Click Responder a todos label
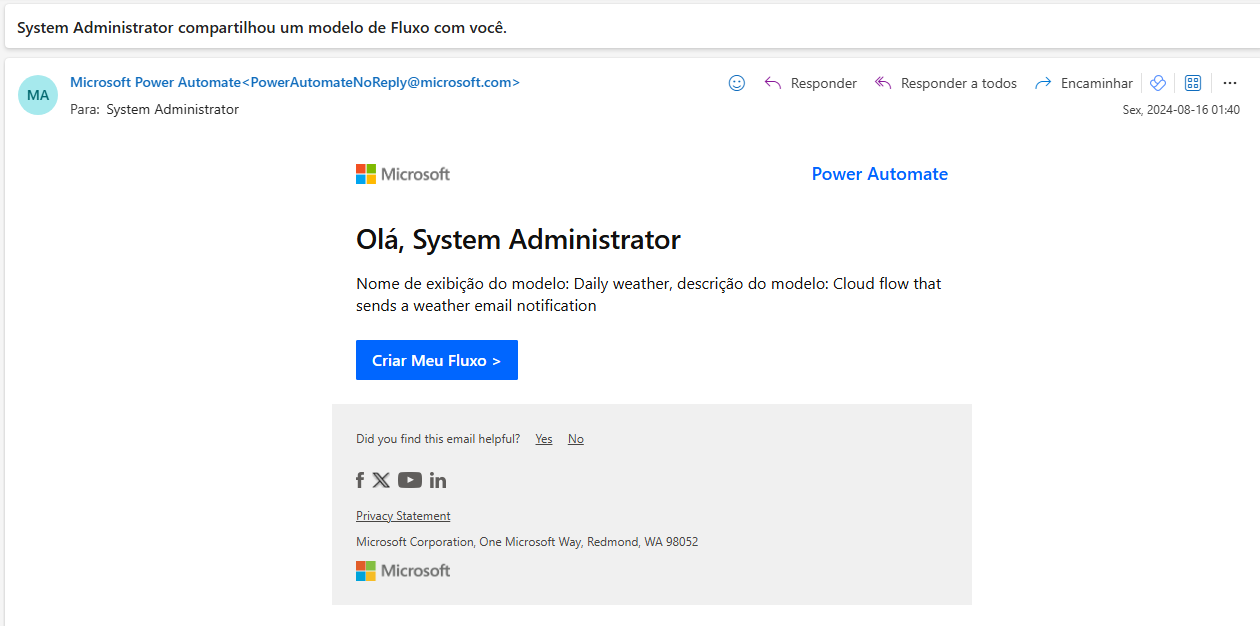 tap(959, 83)
